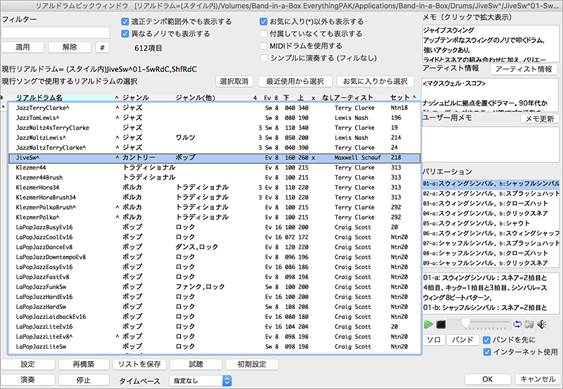The width and height of the screenshot is (563, 389).
Task: Click the # filter button
Action: (x=102, y=47)
